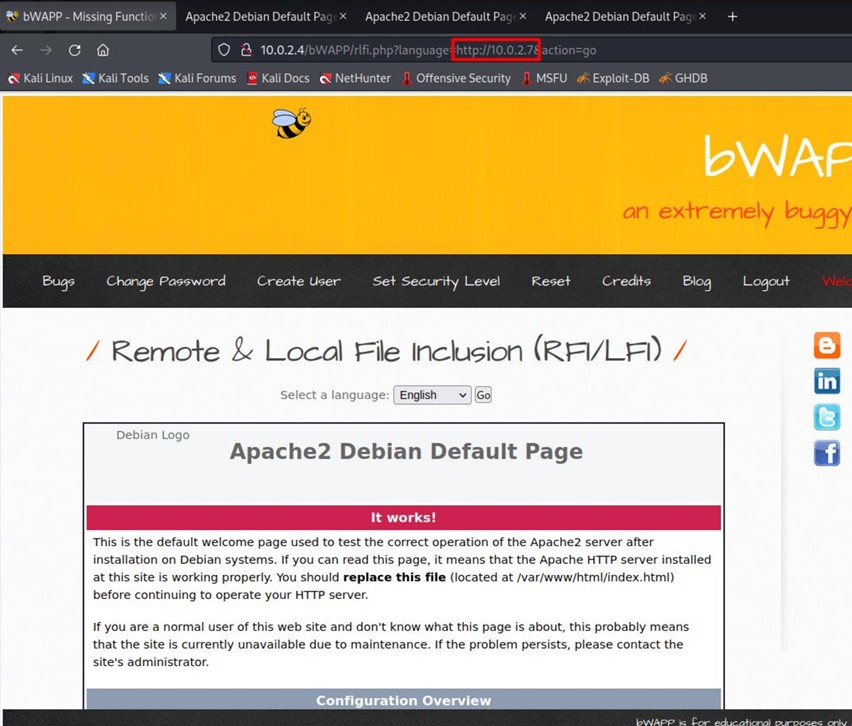This screenshot has width=852, height=726.
Task: Click the Go button beside language dropdown
Action: click(x=483, y=395)
